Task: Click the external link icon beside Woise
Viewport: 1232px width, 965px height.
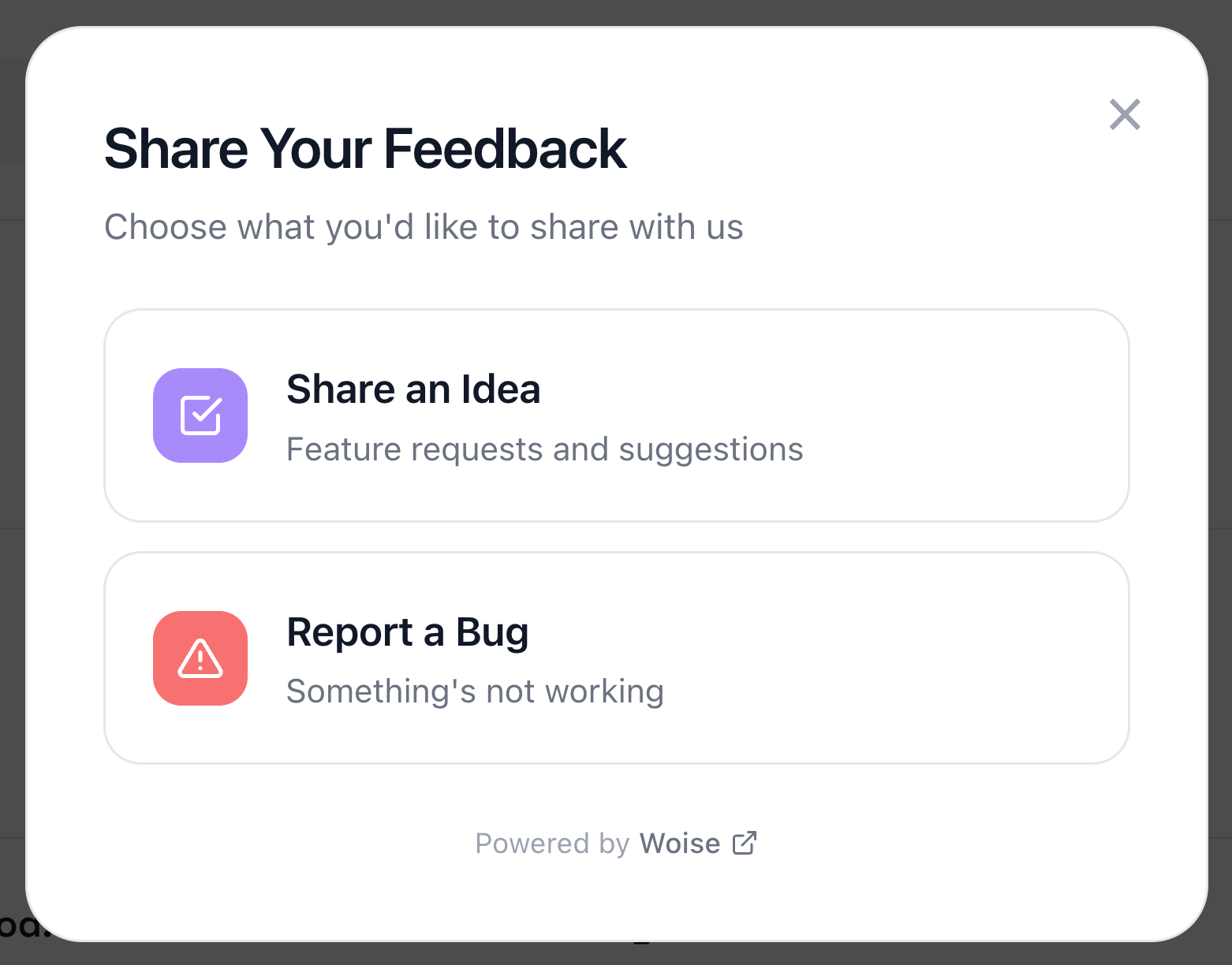Action: [x=745, y=842]
